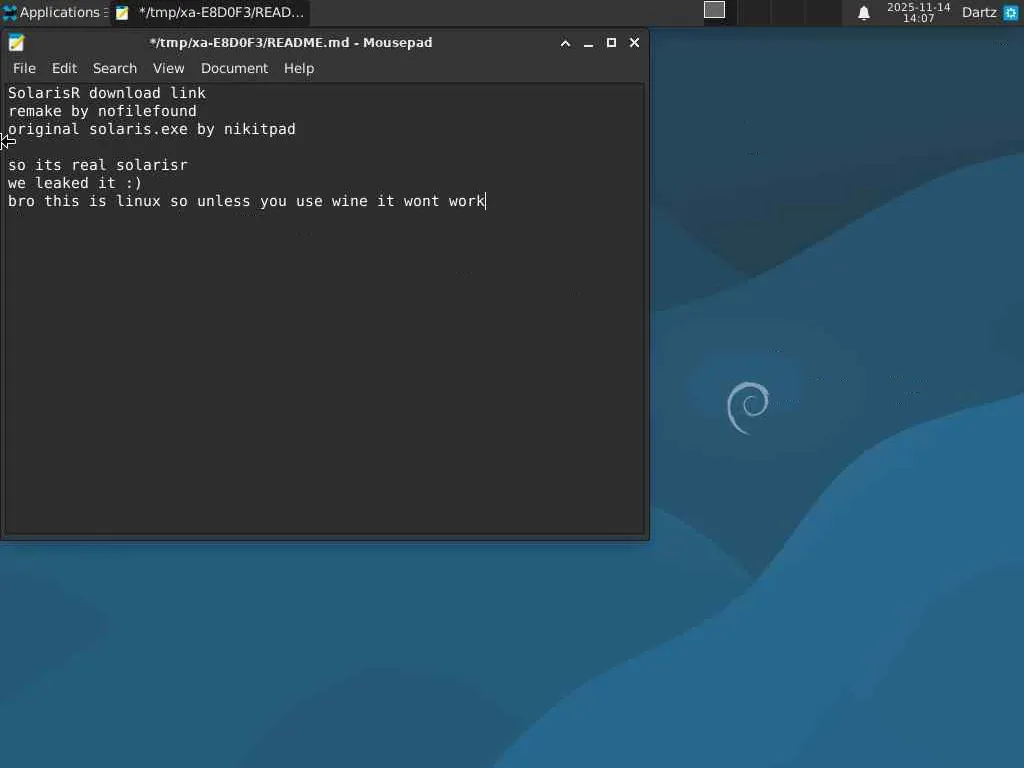This screenshot has width=1024, height=768.
Task: Click the text 'original solaris.exe by nikitpad'
Action: [152, 129]
